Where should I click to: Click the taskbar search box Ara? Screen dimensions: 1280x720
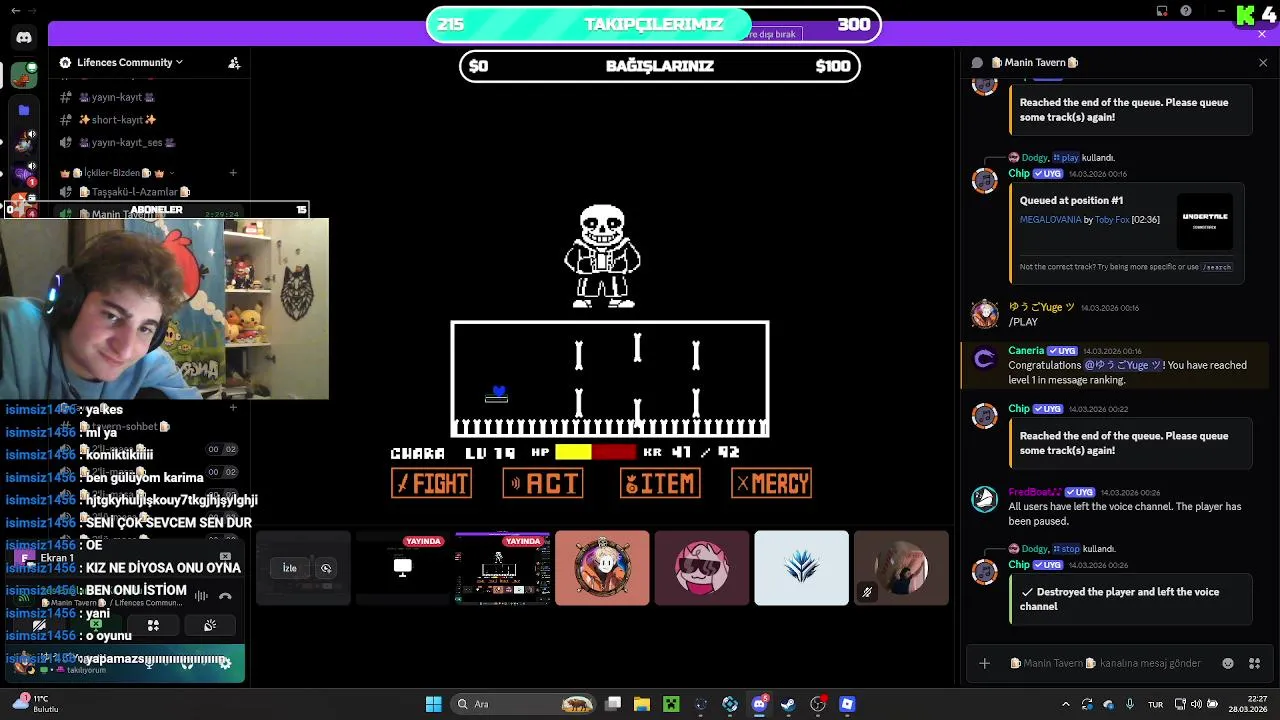tap(523, 704)
